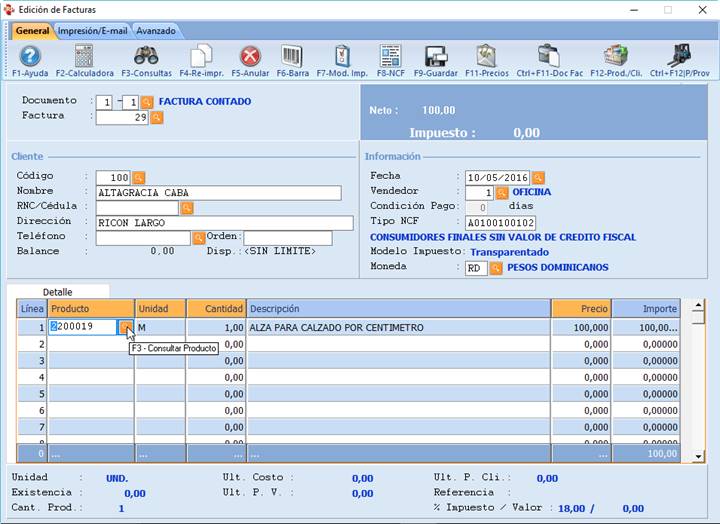The image size is (720, 524).
Task: Open the F8-NCF toolbar icon
Action: pyautogui.click(x=390, y=56)
